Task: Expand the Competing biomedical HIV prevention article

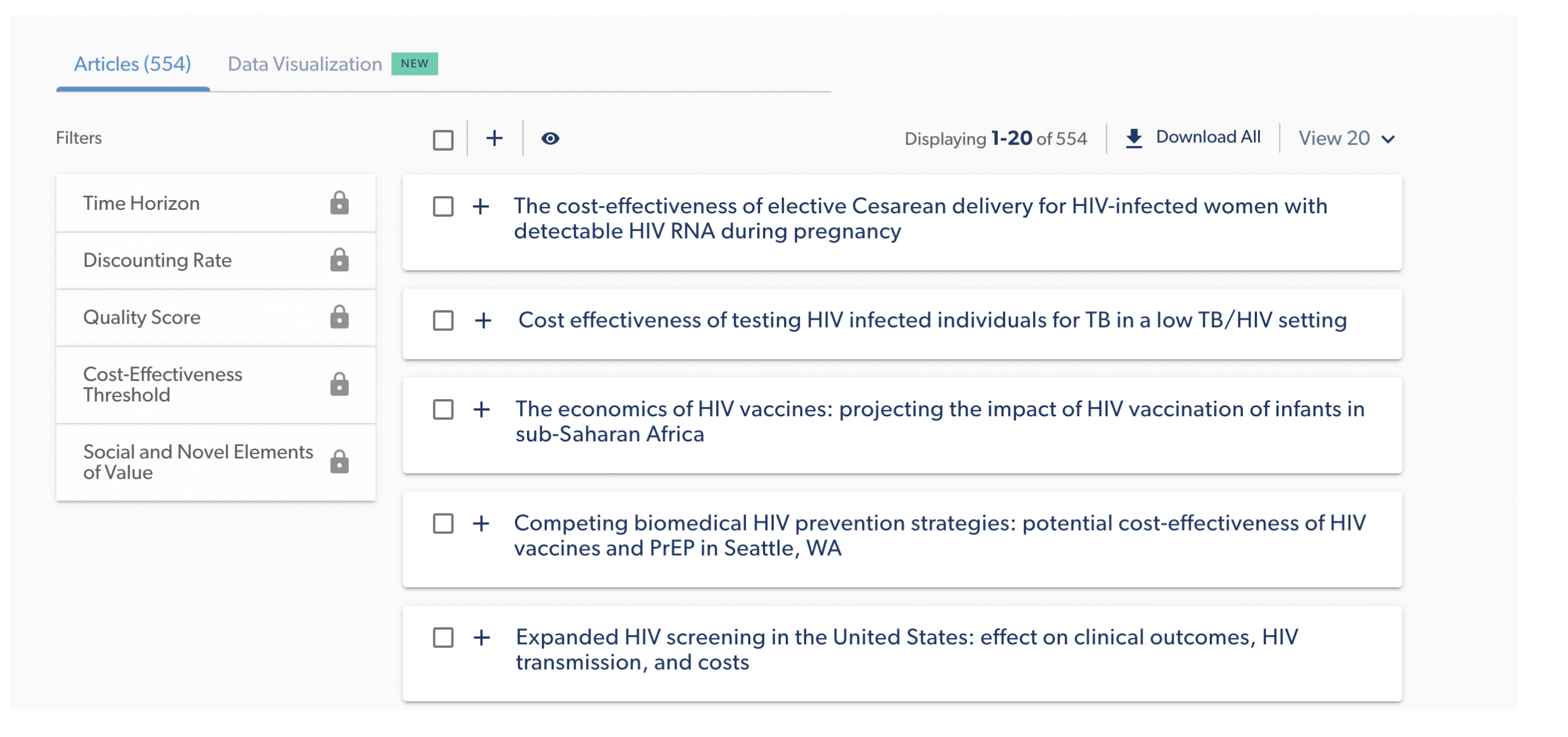Action: pos(481,523)
